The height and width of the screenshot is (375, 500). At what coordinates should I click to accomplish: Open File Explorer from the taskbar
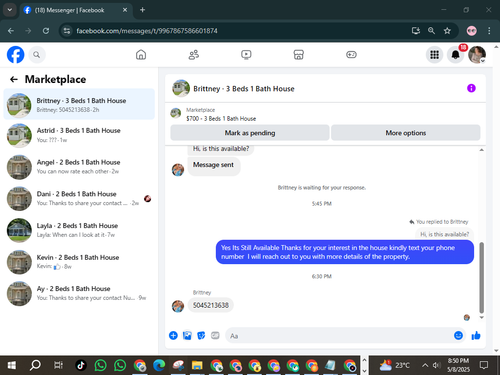coord(197,365)
